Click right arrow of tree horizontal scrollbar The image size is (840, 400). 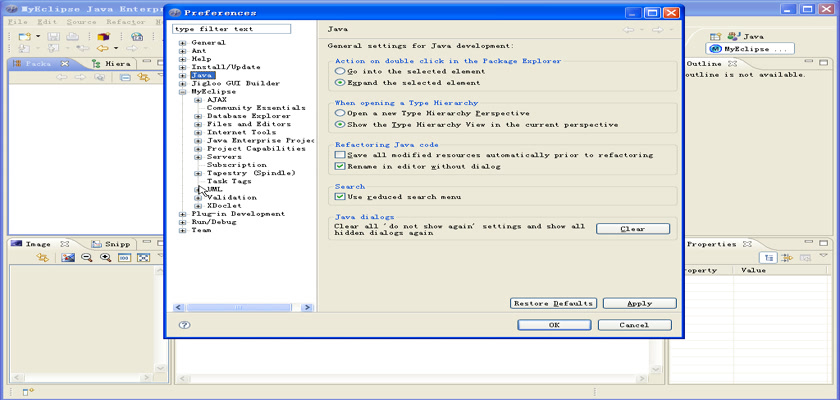(x=308, y=308)
